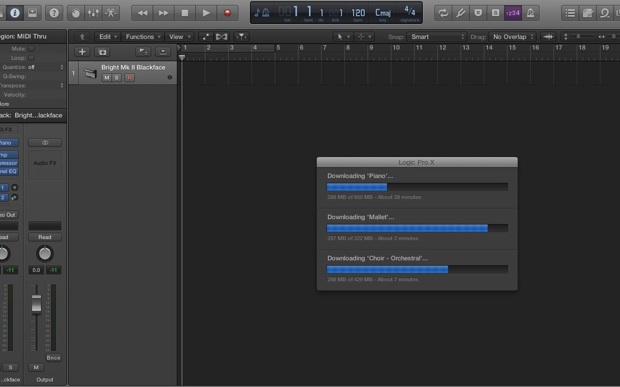
Task: Select the Bright Mk II Blackface track
Action: click(x=123, y=73)
